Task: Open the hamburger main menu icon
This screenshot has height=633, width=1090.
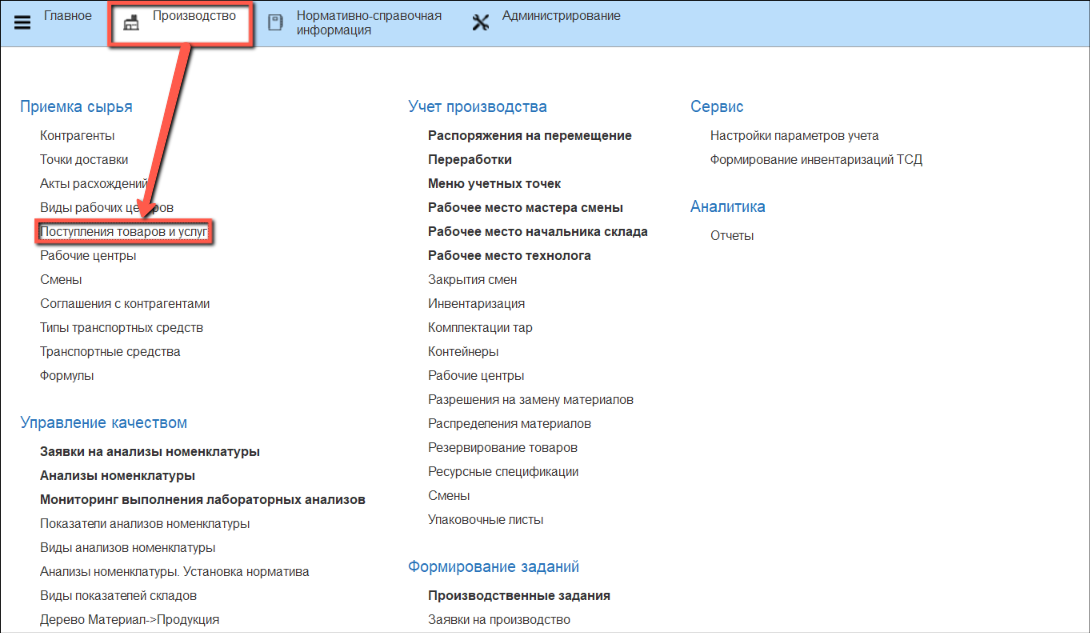Action: click(22, 23)
